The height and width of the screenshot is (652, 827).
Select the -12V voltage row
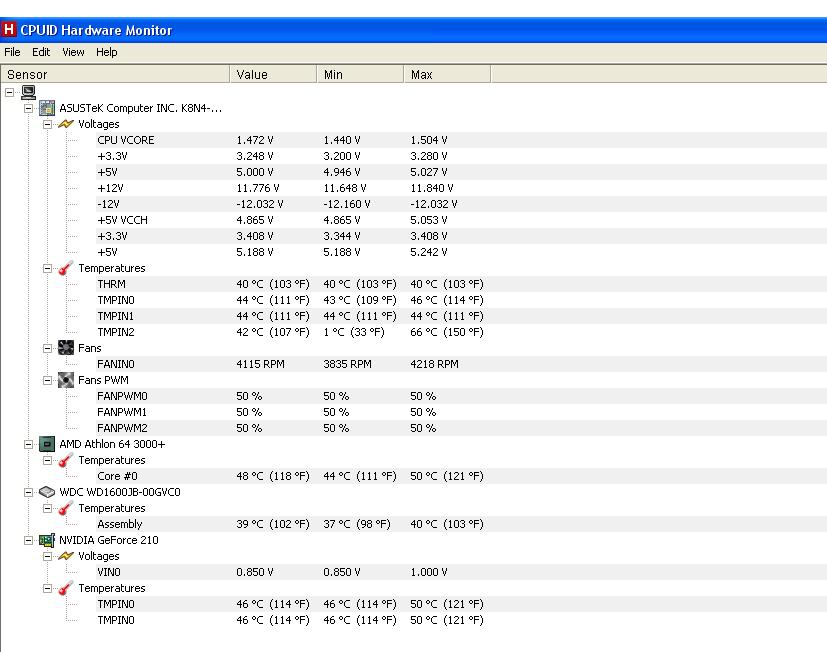(461, 204)
